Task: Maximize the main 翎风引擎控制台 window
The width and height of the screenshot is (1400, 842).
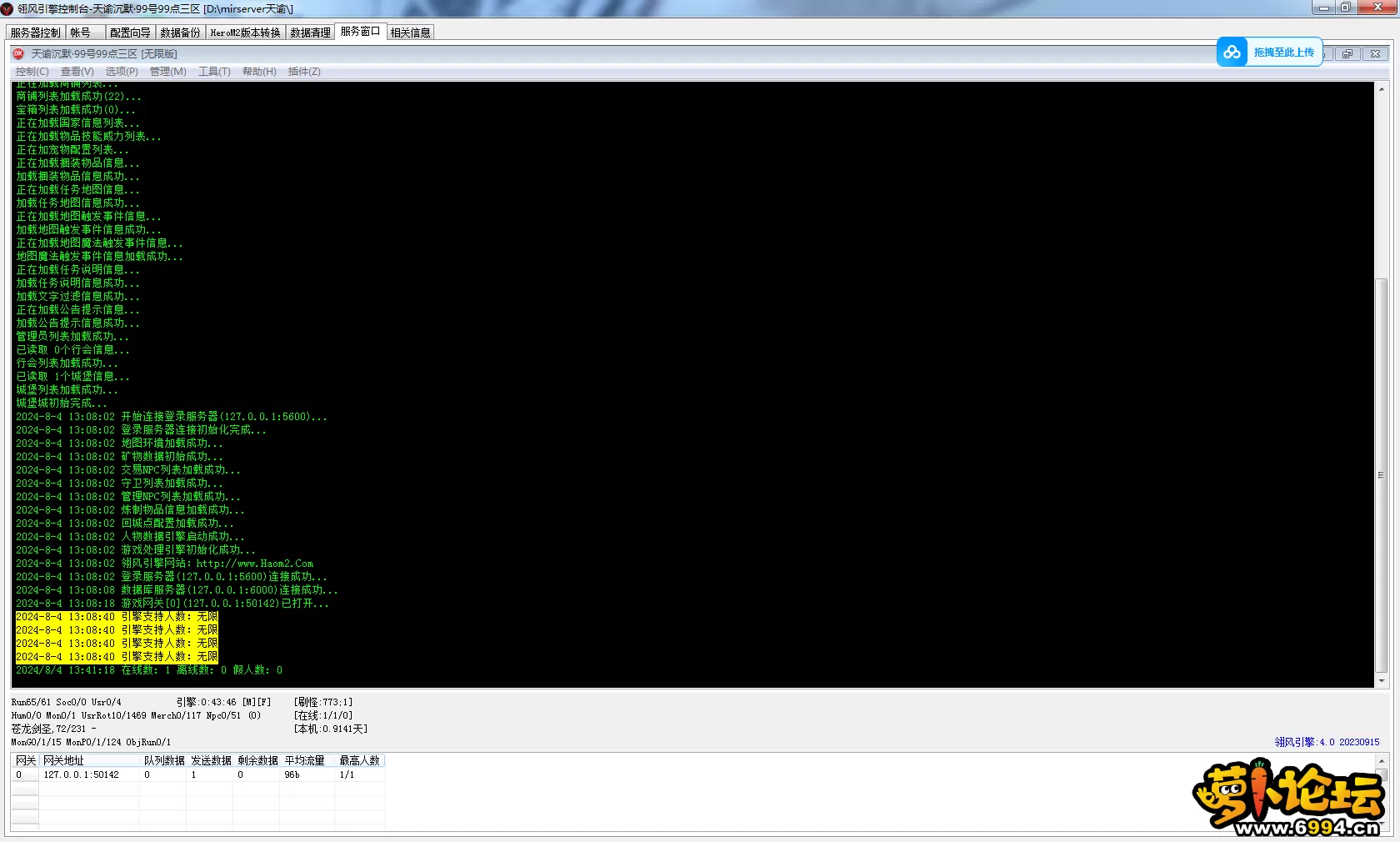Action: pos(1345,8)
